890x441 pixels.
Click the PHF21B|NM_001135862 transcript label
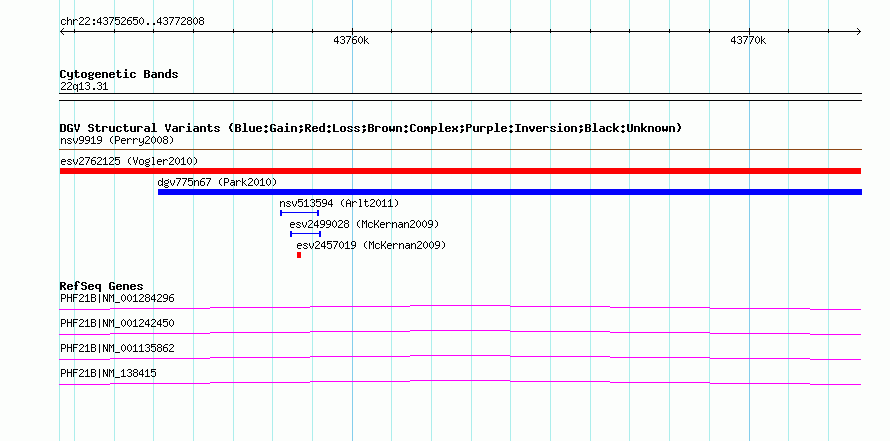point(117,348)
